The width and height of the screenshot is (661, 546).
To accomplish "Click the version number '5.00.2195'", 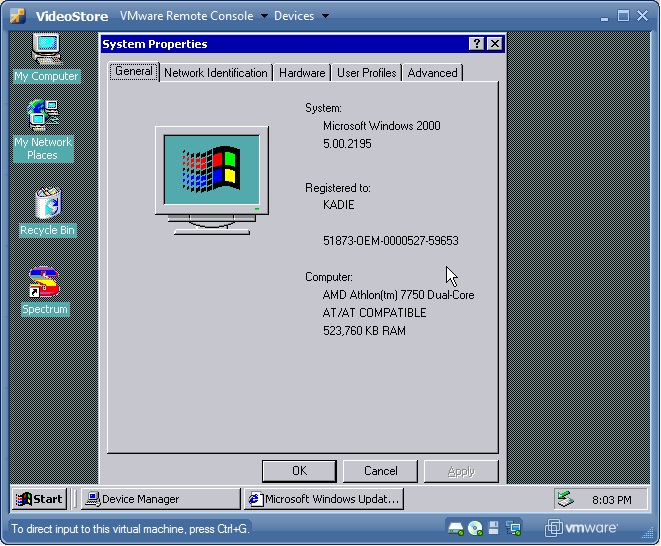I will [x=347, y=144].
